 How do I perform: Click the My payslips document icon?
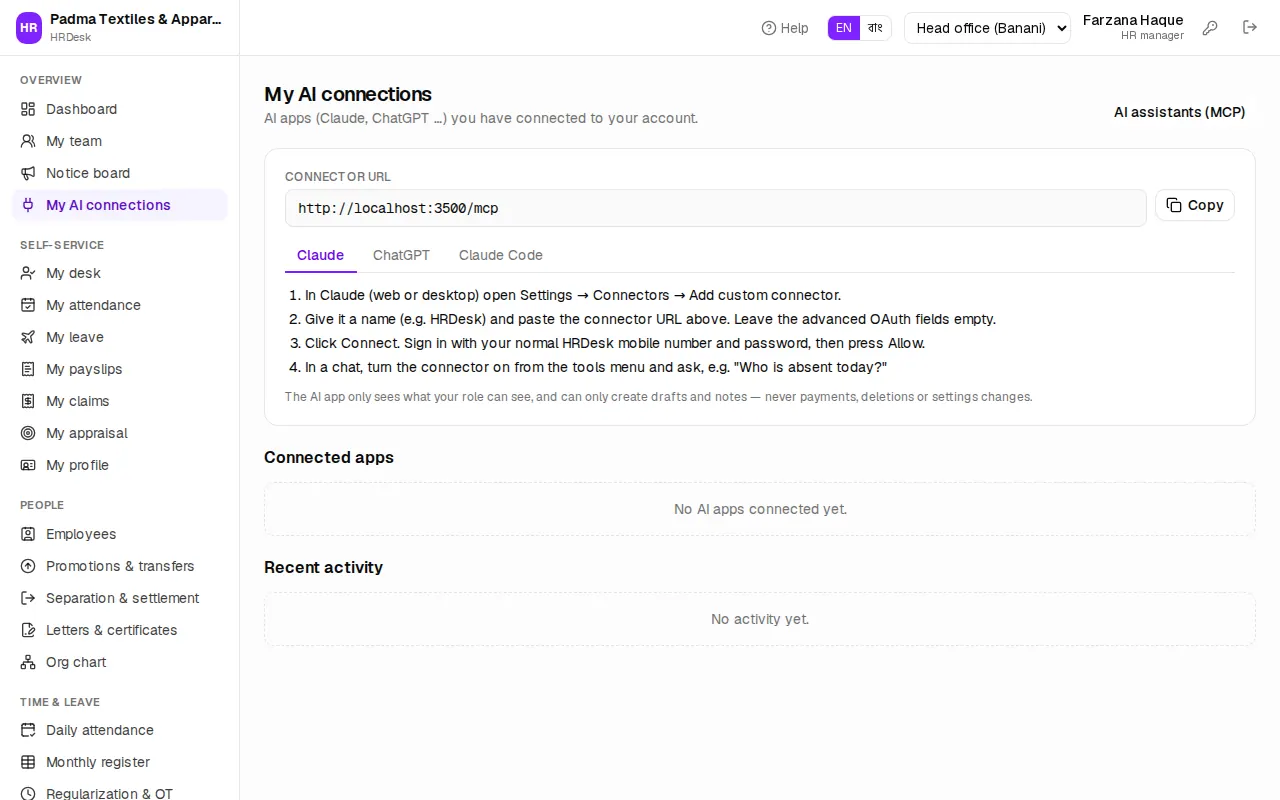[x=28, y=369]
